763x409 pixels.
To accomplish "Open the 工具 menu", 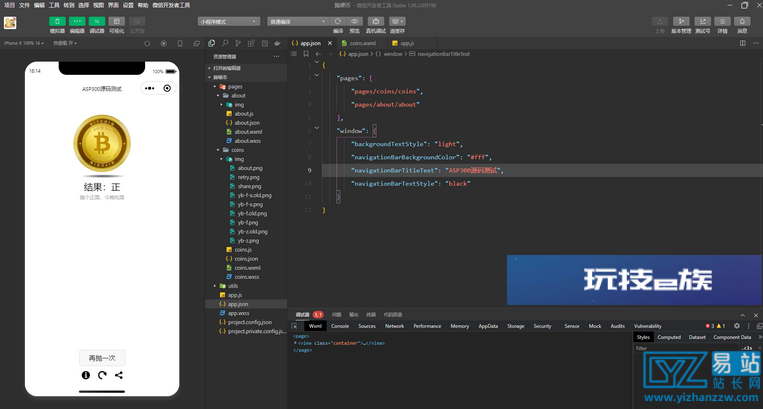I will [54, 5].
